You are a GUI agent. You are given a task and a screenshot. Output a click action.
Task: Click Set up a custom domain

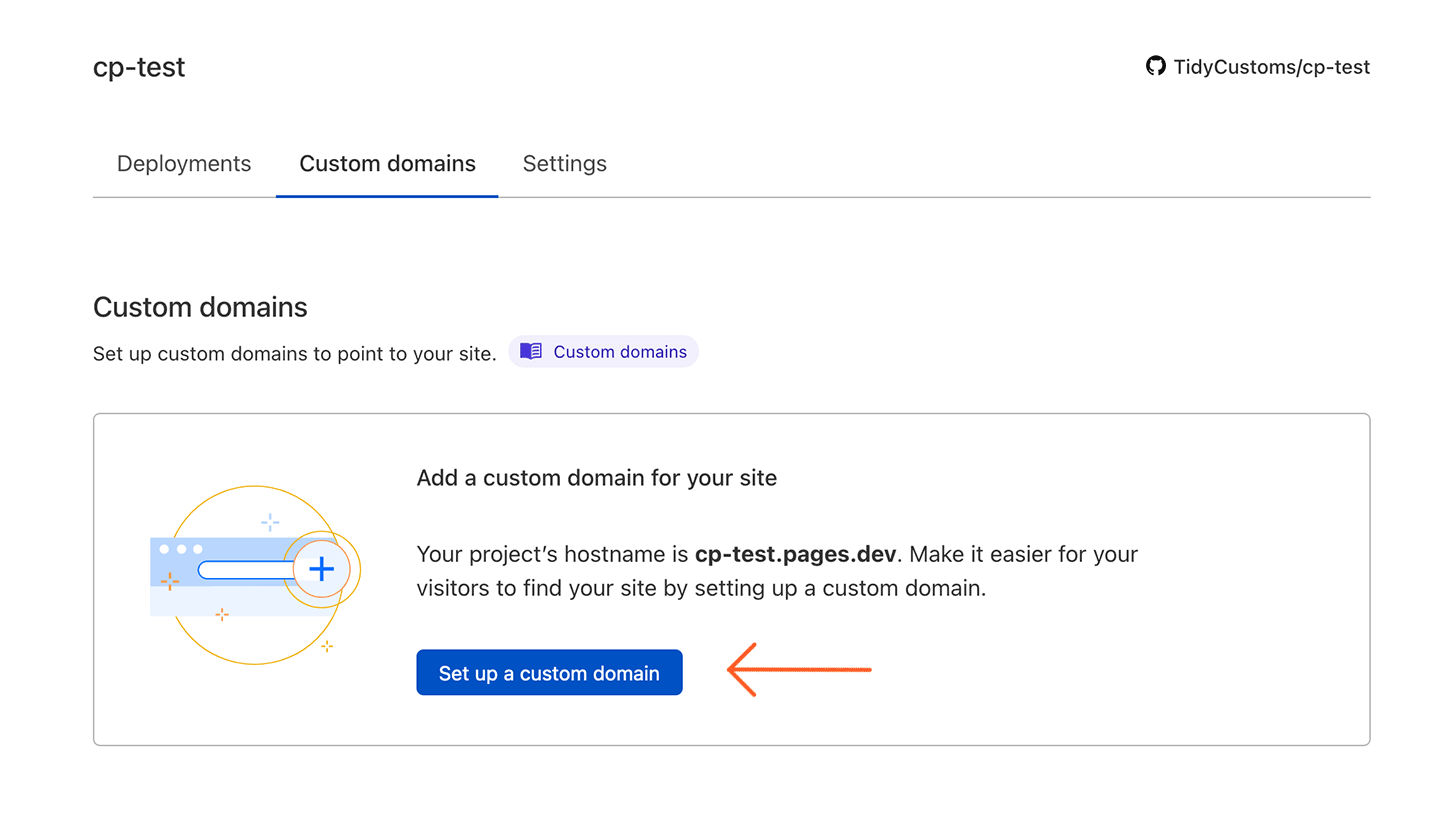coord(549,672)
